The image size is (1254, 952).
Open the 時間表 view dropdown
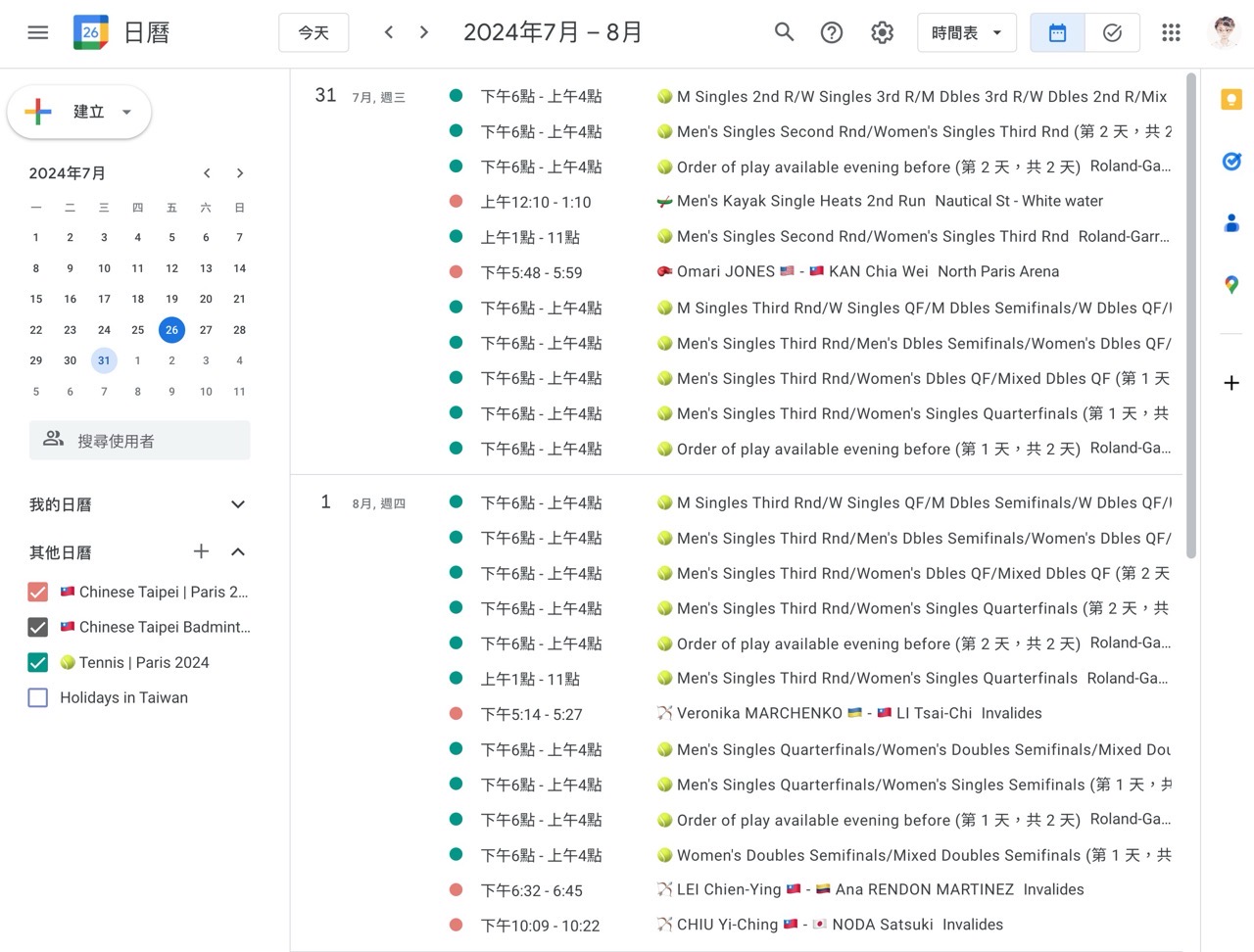(x=967, y=32)
